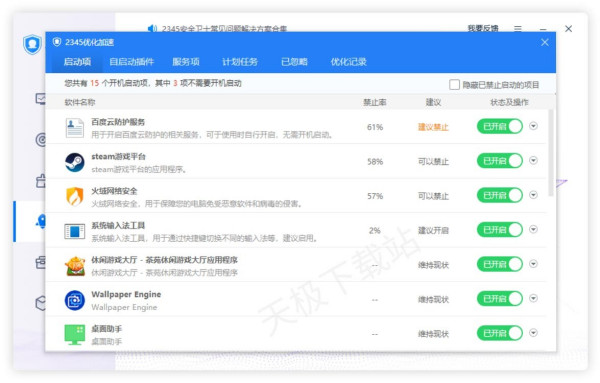
Task: Open dropdown arrow for Huorong security row
Action: [x=533, y=195]
